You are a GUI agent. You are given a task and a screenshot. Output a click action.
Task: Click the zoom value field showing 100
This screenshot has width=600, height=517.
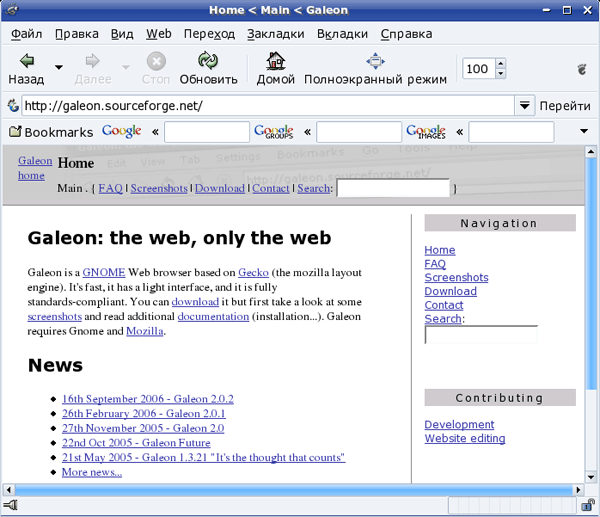[478, 69]
